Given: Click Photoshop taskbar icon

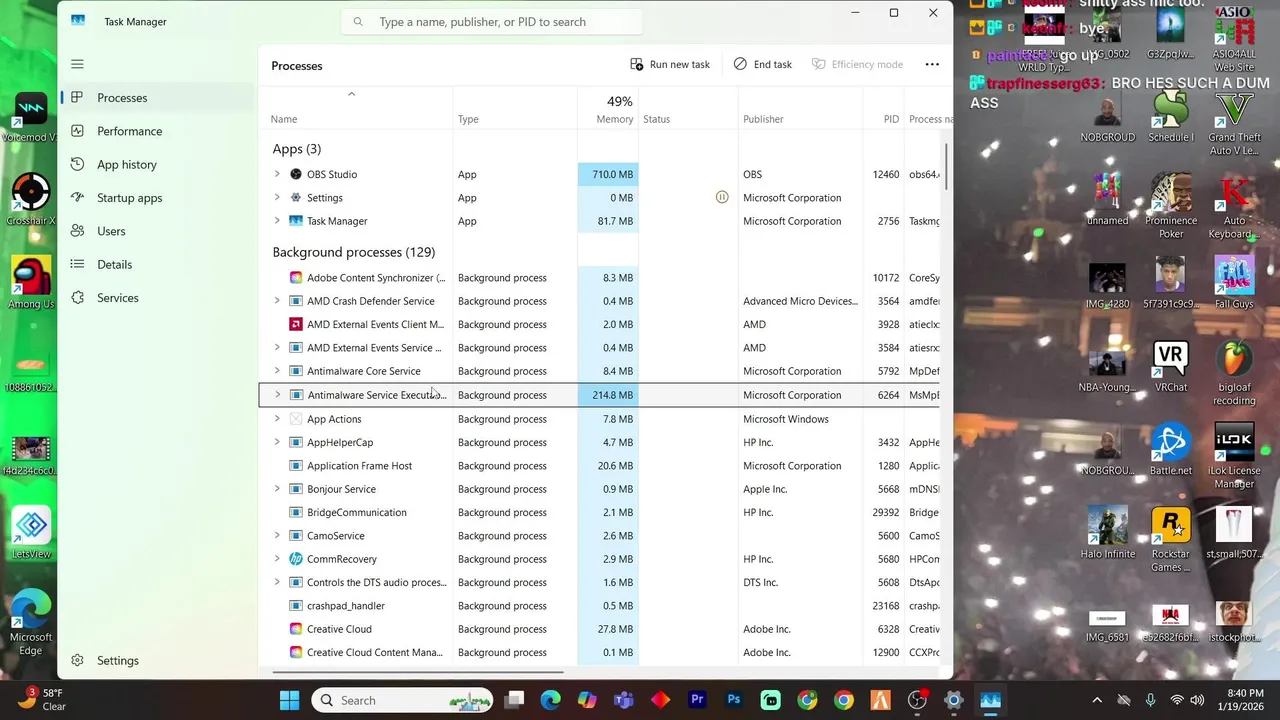Looking at the screenshot, I should [x=734, y=700].
